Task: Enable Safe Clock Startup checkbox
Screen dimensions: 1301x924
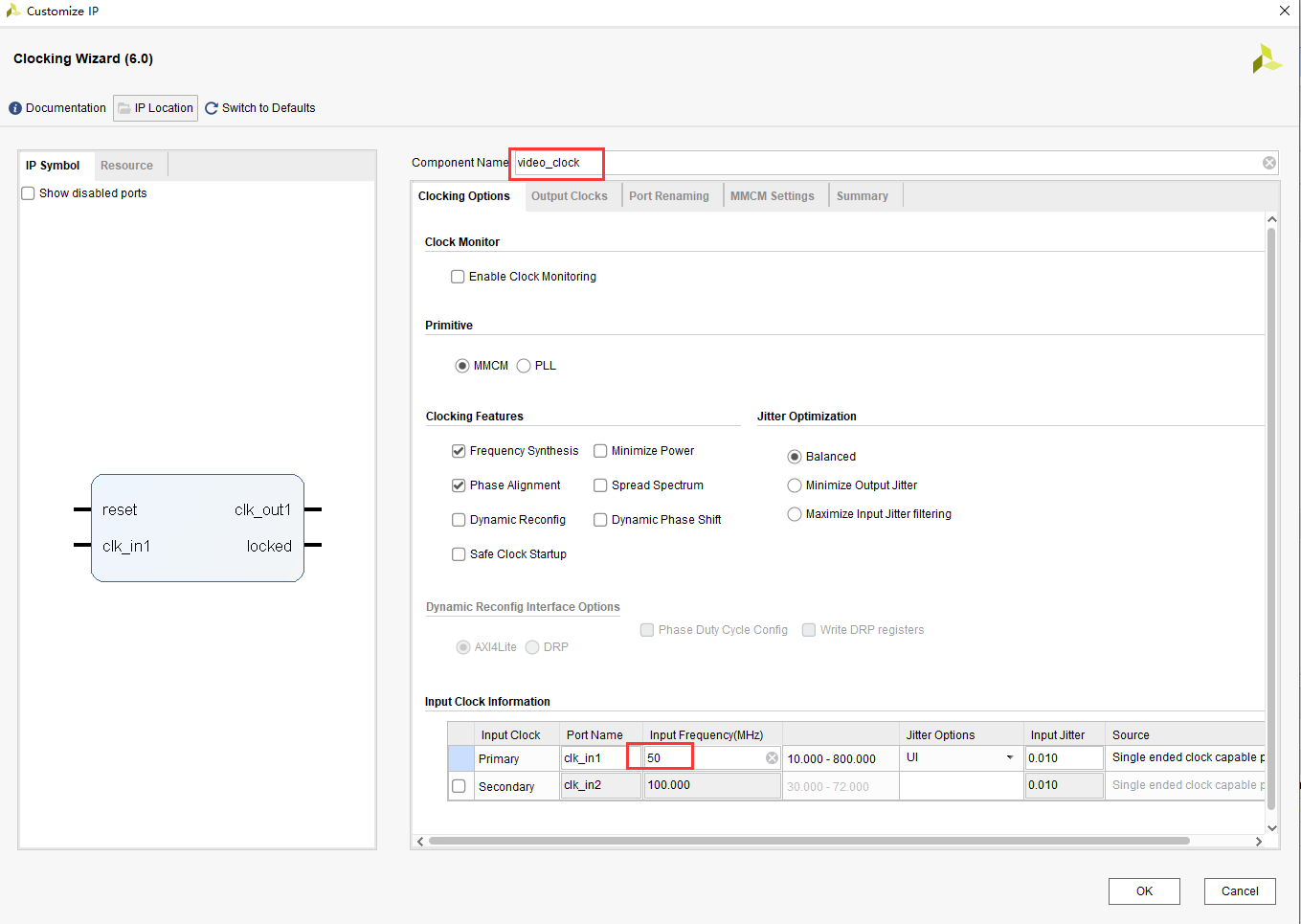Action: click(x=459, y=554)
